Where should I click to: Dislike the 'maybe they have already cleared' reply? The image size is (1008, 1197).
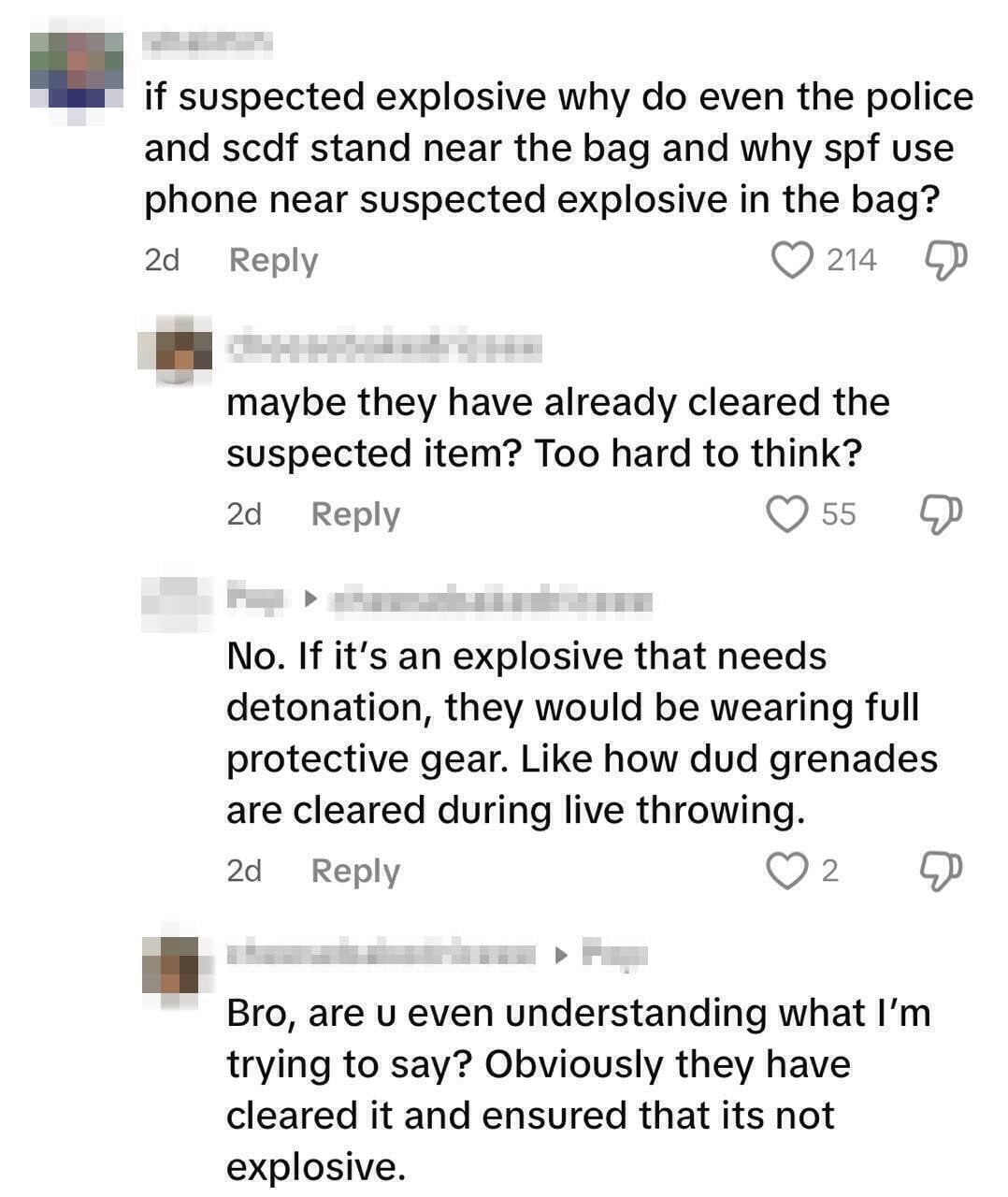(941, 513)
